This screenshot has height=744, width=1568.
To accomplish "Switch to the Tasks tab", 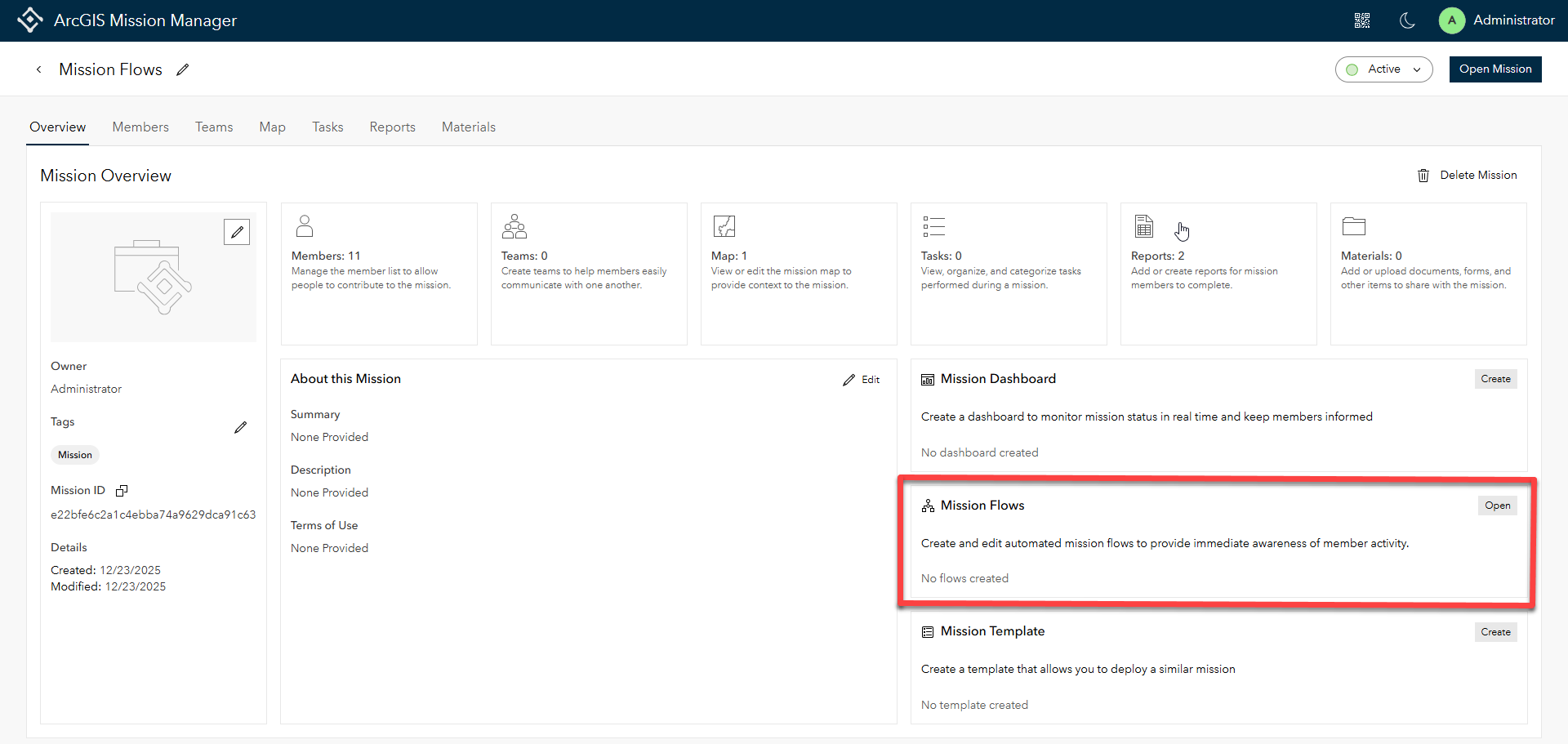I will [x=327, y=127].
